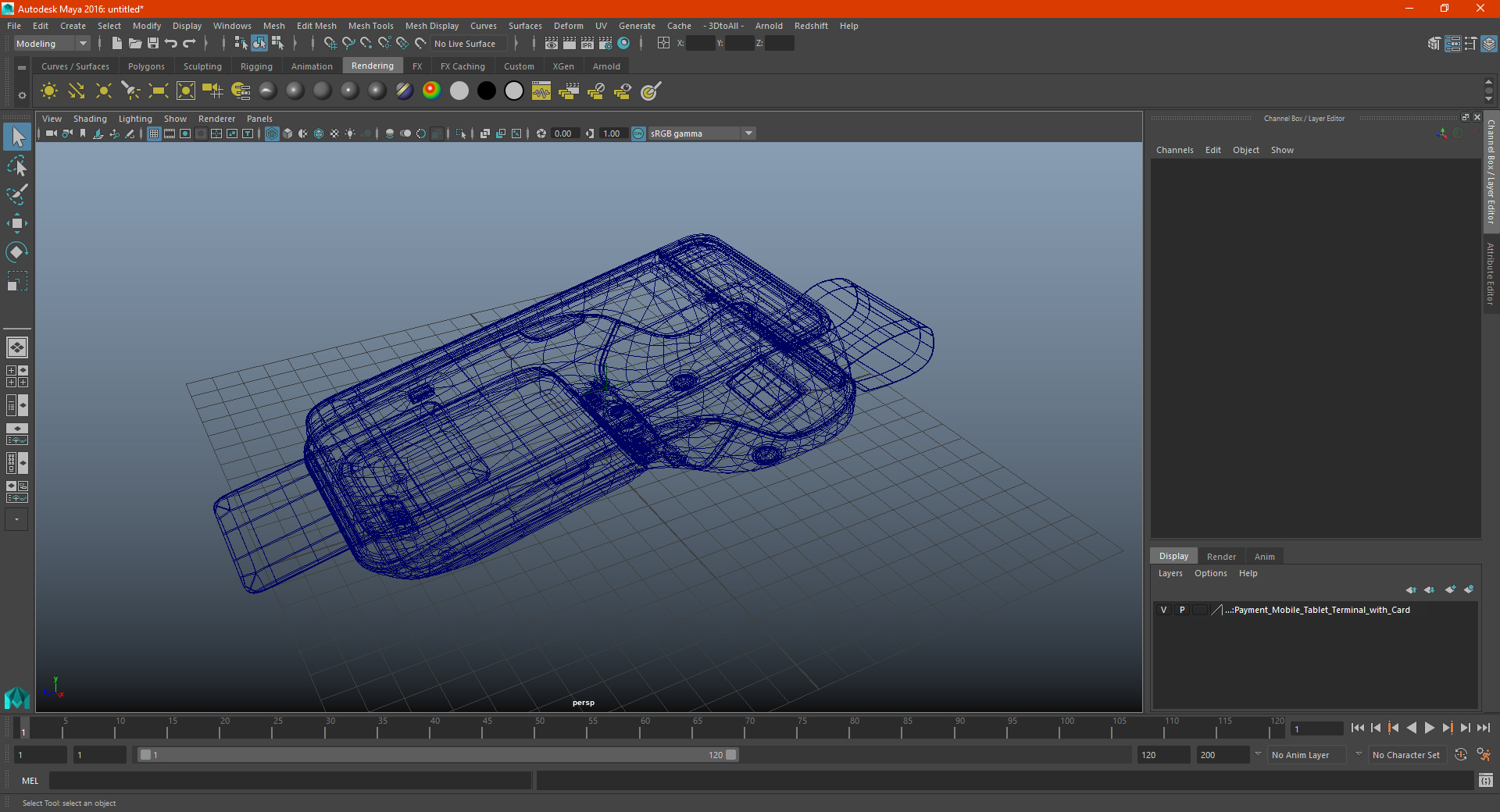Screen dimensions: 1500x812
Task: Open the Script Editor icon
Action: [x=1485, y=780]
